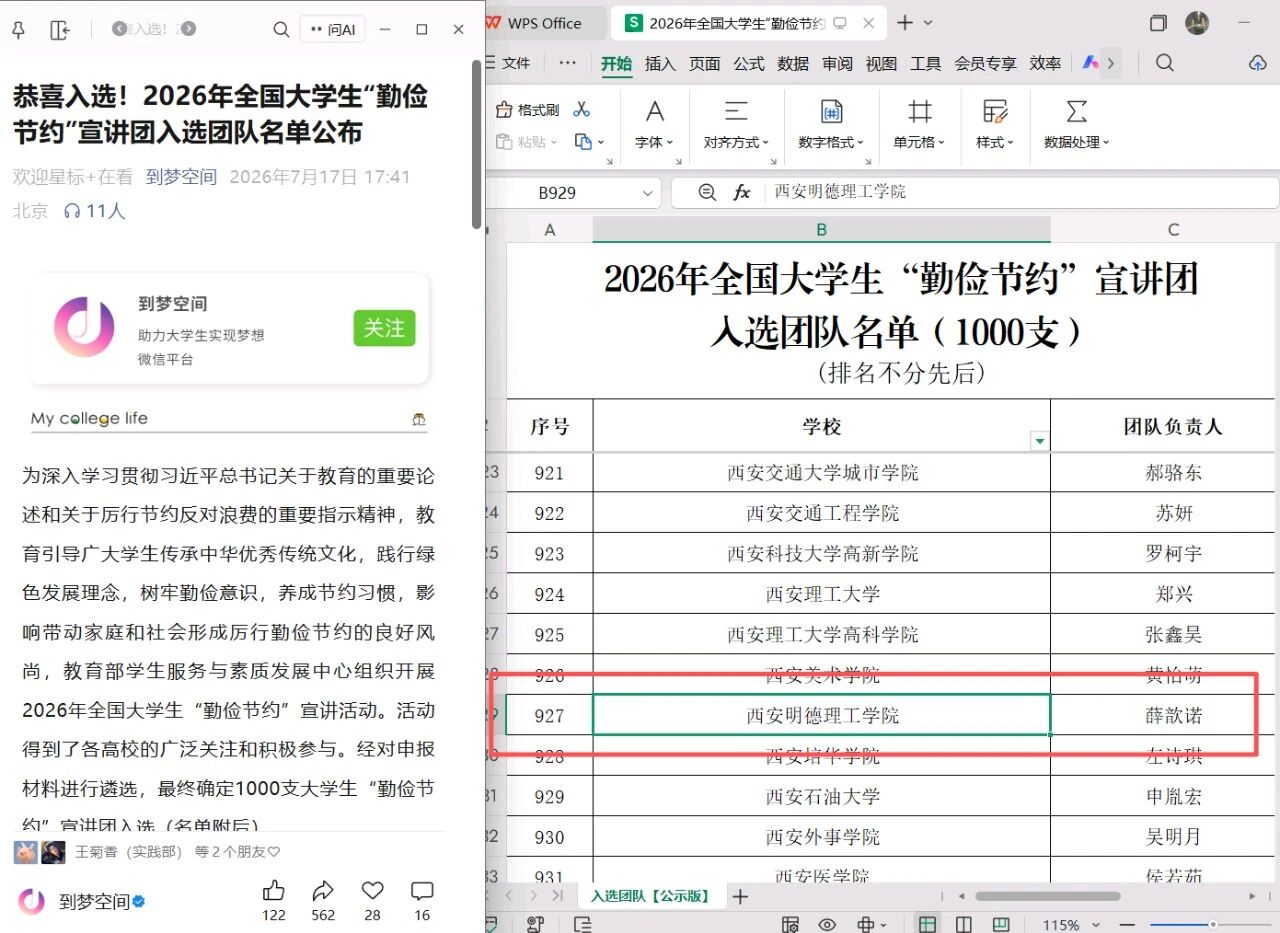Activate the 格式刷 format painter

point(529,111)
